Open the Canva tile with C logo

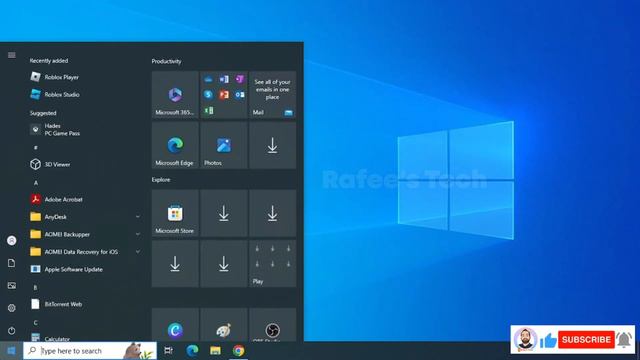coord(175,325)
